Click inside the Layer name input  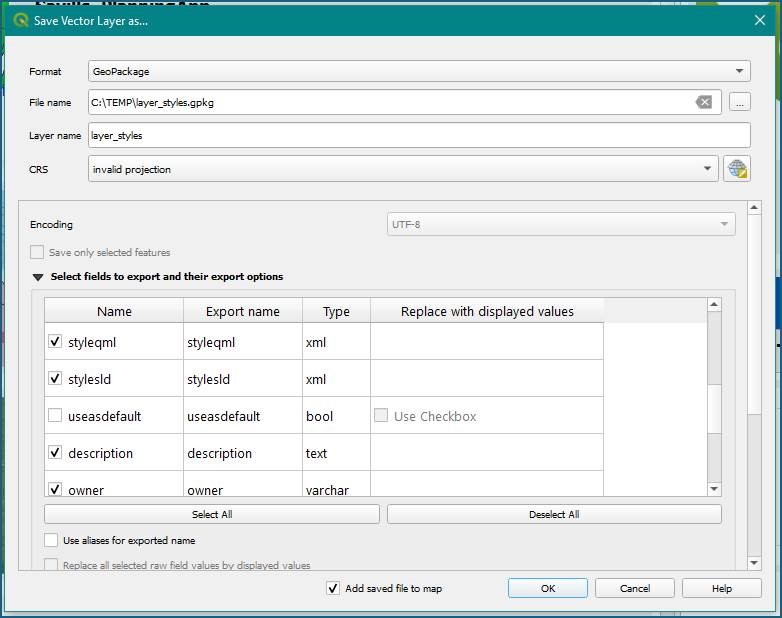[419, 136]
